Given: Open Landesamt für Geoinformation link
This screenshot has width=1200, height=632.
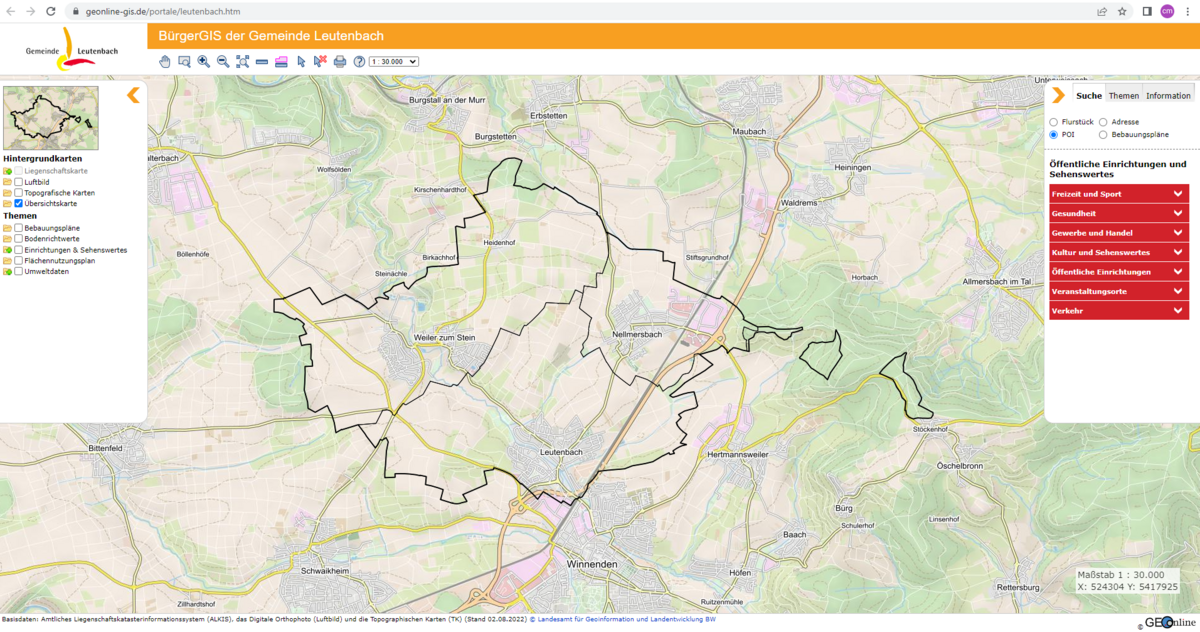Looking at the screenshot, I should coord(622,619).
